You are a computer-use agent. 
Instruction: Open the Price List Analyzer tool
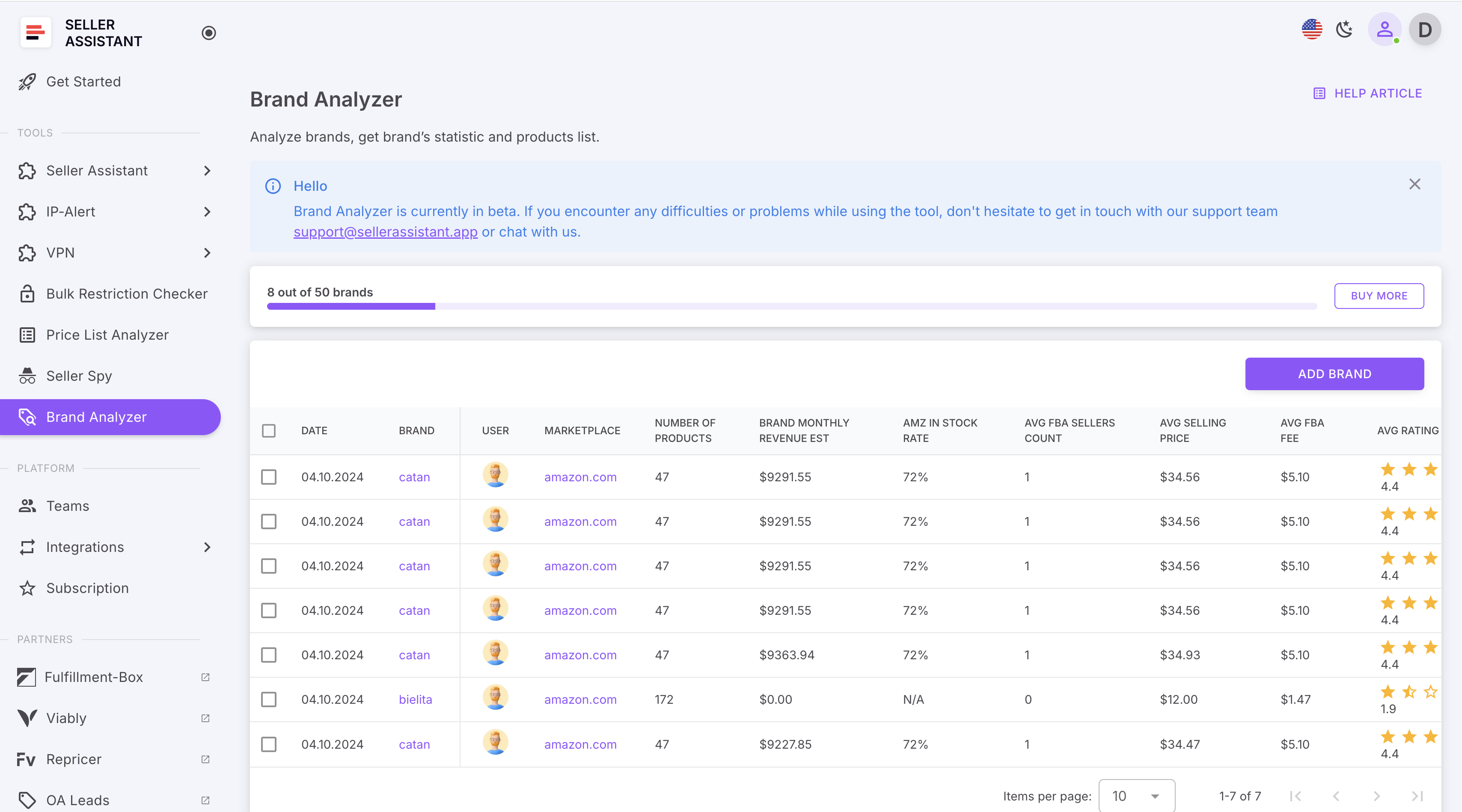(107, 335)
